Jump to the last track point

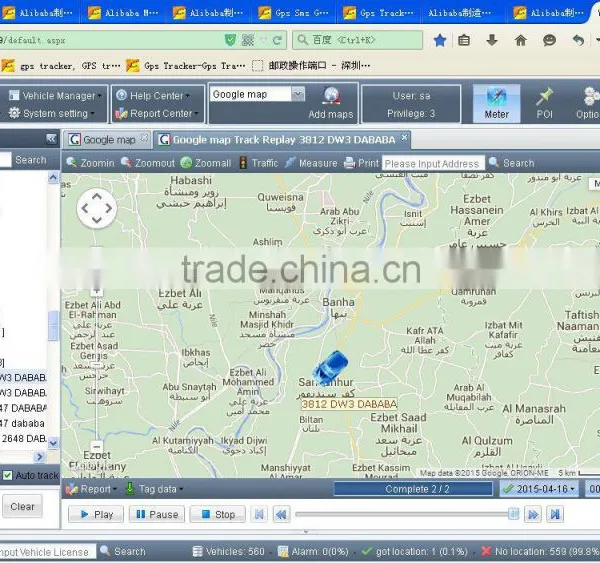(555, 514)
